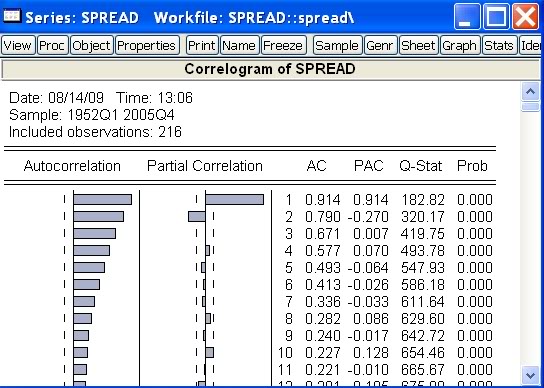Show descriptive Stats view
544x388 pixels.
500,45
